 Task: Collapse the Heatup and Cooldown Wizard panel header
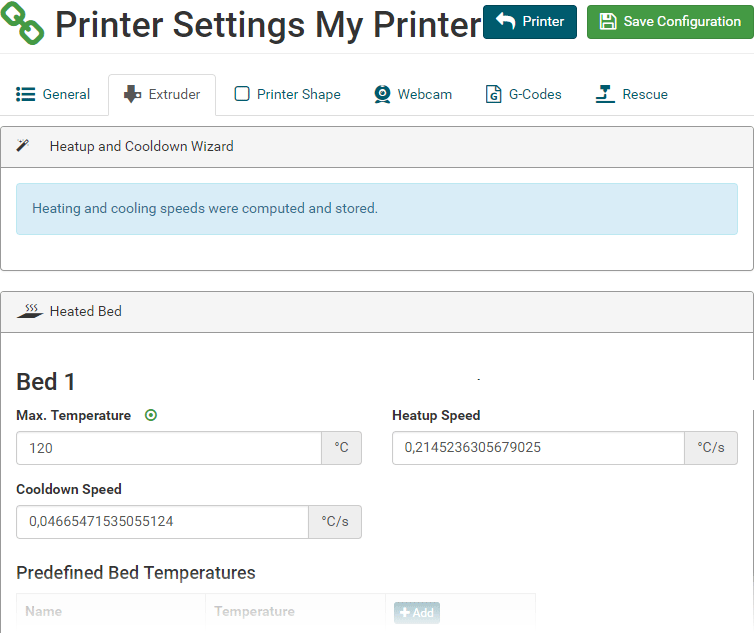click(377, 147)
